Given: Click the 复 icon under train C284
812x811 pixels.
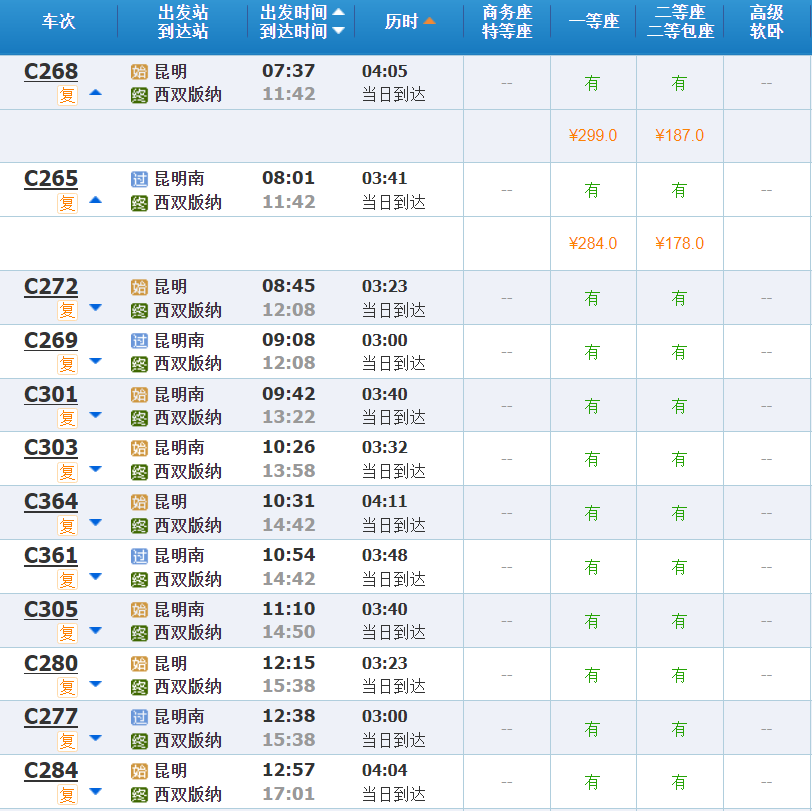Looking at the screenshot, I should 67,795.
